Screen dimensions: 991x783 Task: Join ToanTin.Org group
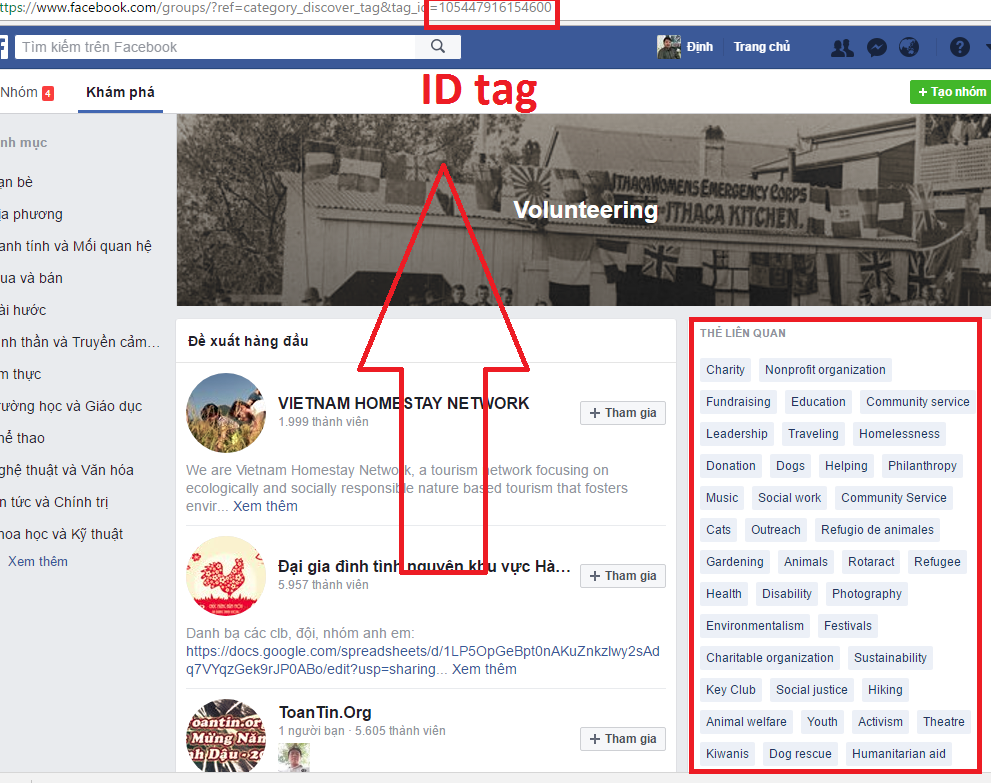click(x=623, y=739)
